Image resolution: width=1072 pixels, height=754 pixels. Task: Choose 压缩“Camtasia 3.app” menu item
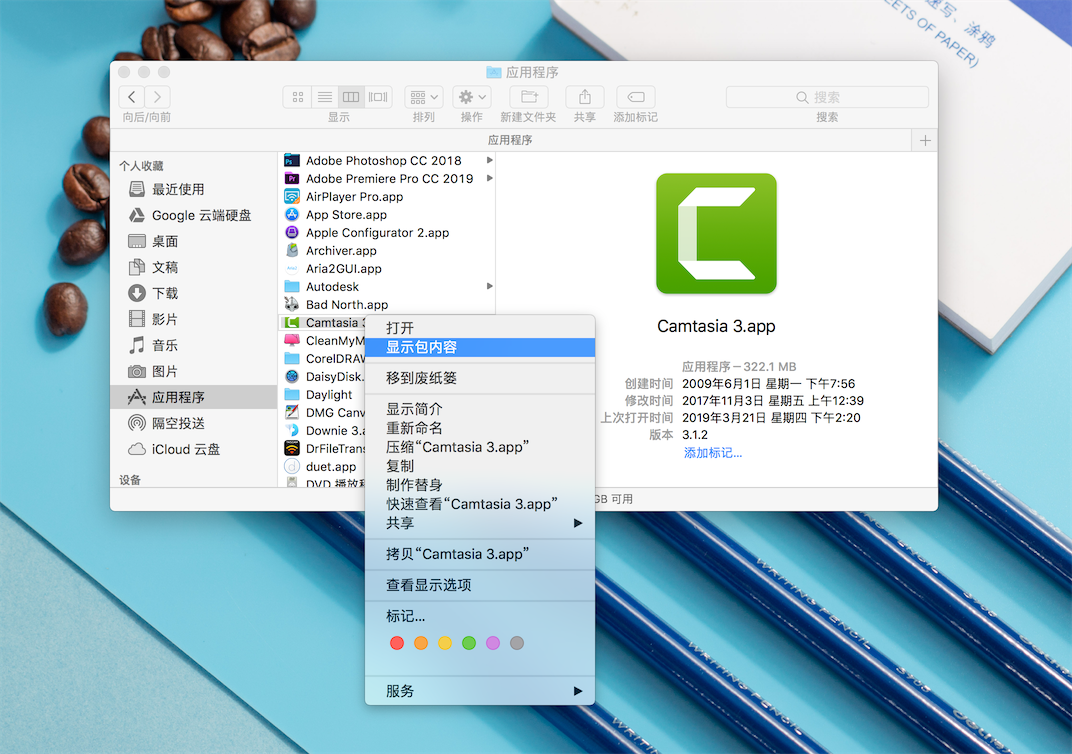(480, 447)
